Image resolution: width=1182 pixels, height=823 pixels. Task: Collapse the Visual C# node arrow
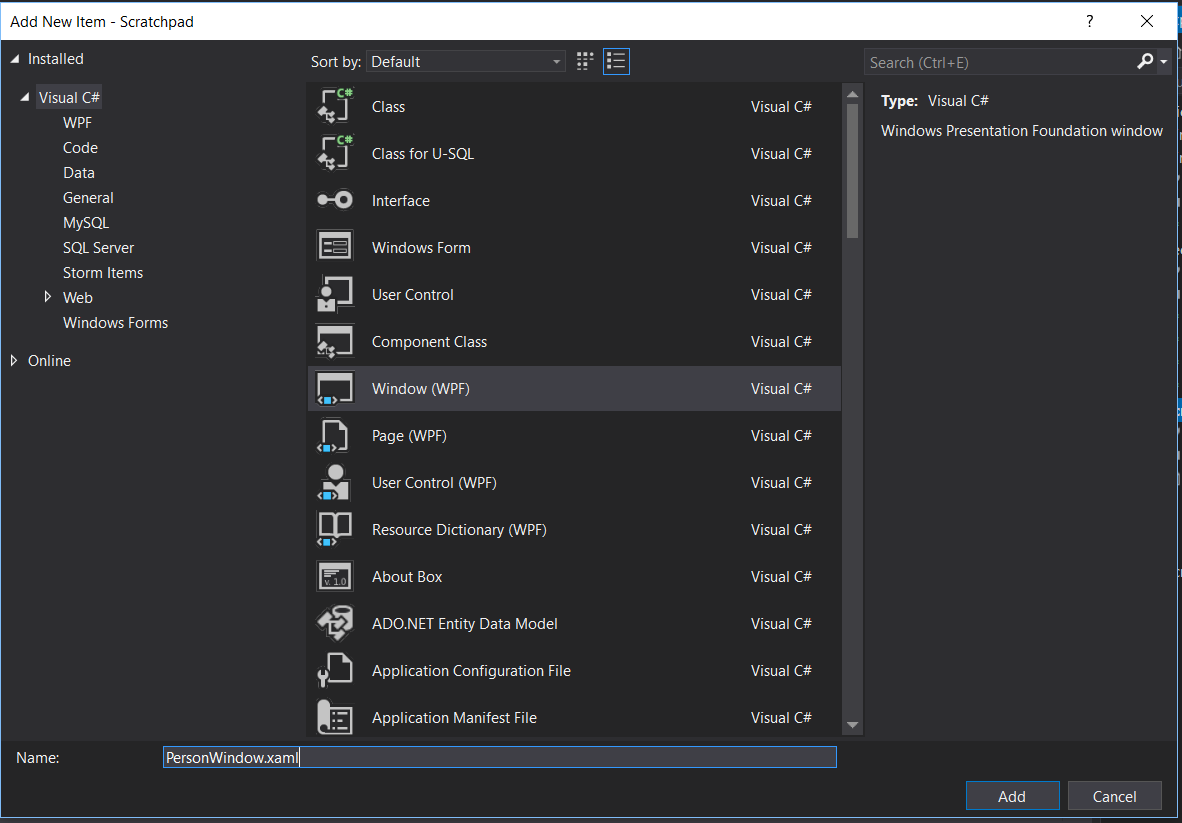26,98
